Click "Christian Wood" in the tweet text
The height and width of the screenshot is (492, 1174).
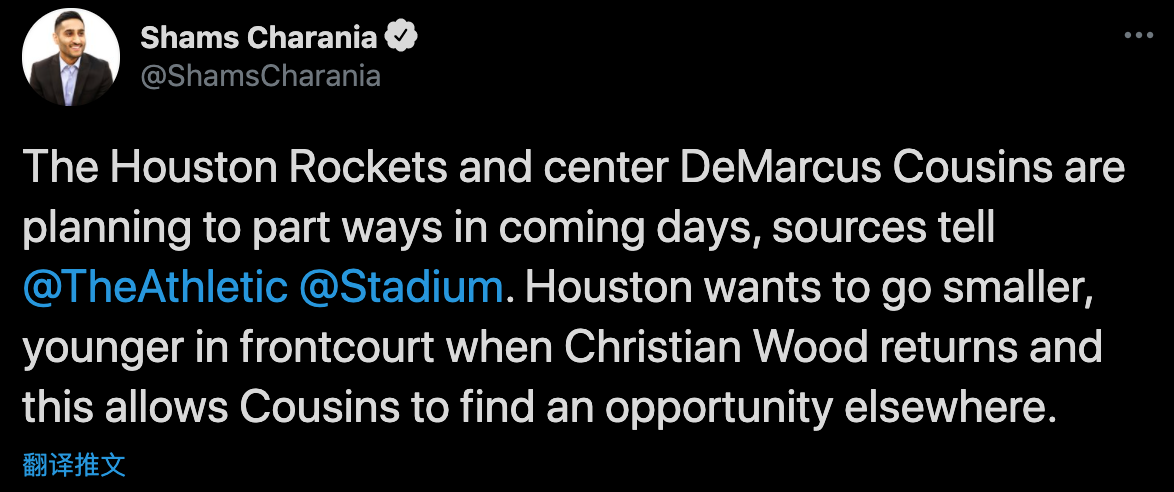coord(714,347)
